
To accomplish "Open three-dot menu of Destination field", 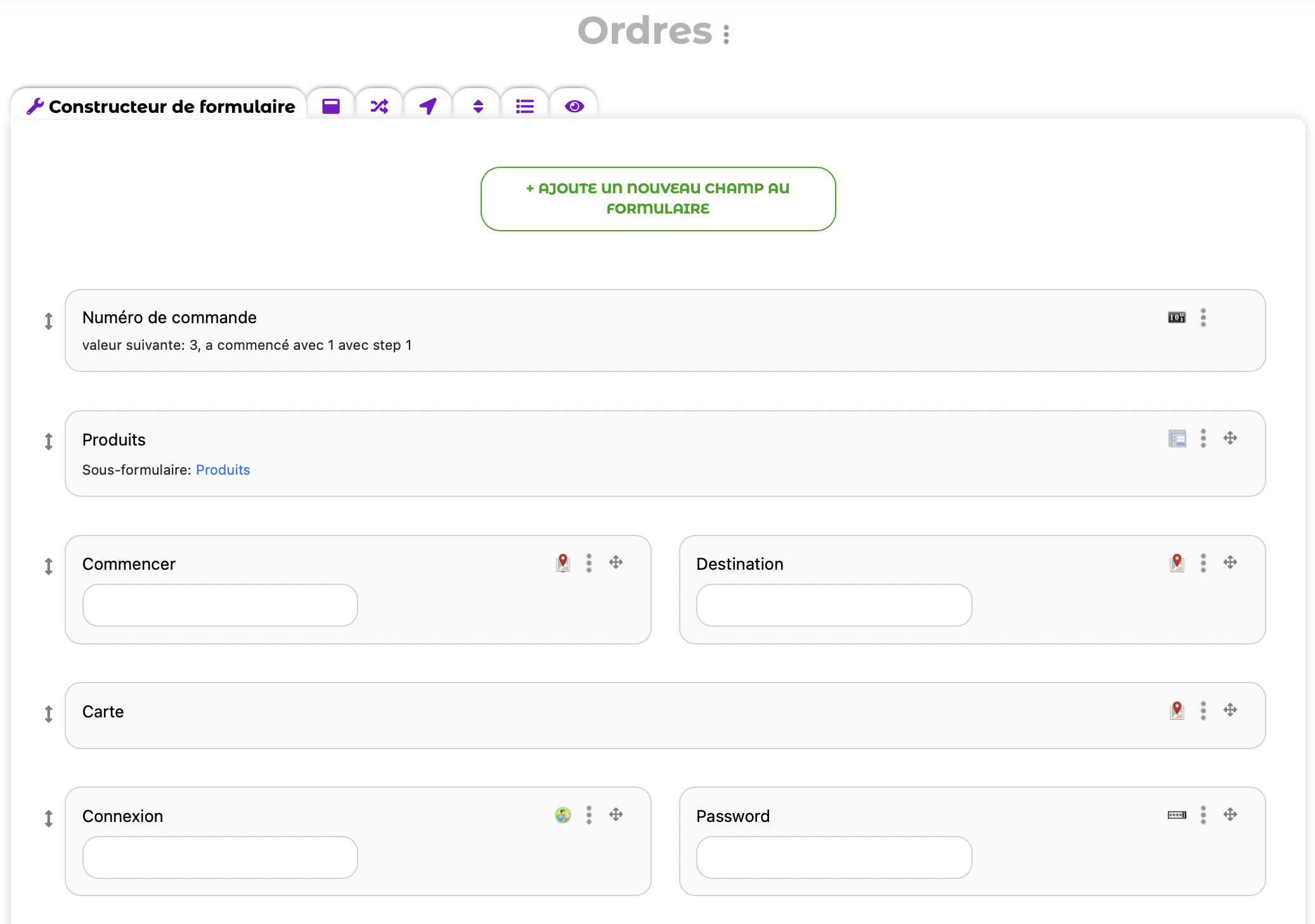I will (1203, 563).
